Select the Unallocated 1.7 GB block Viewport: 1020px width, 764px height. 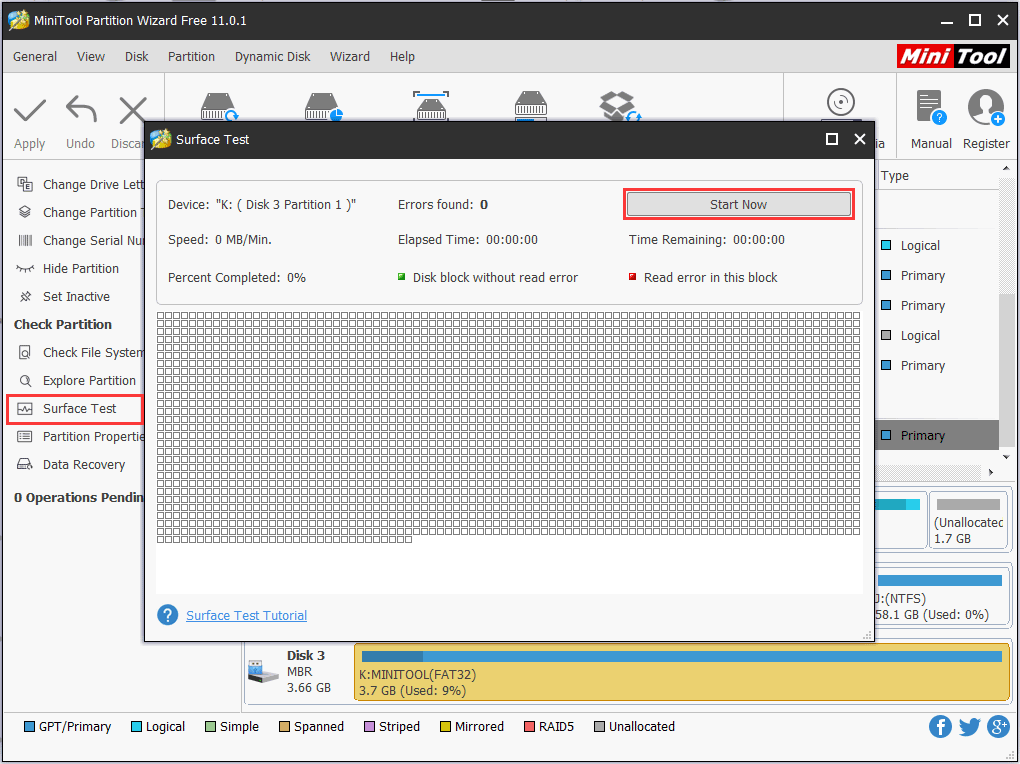tap(969, 520)
